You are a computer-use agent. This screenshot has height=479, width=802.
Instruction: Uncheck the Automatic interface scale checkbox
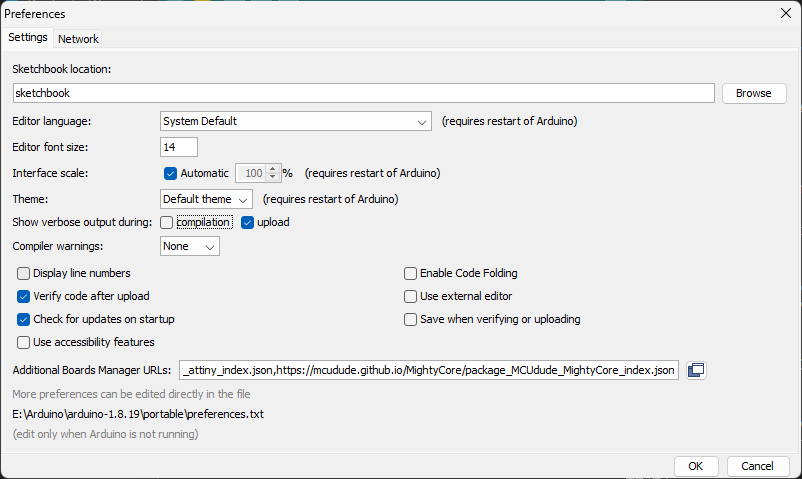(170, 173)
